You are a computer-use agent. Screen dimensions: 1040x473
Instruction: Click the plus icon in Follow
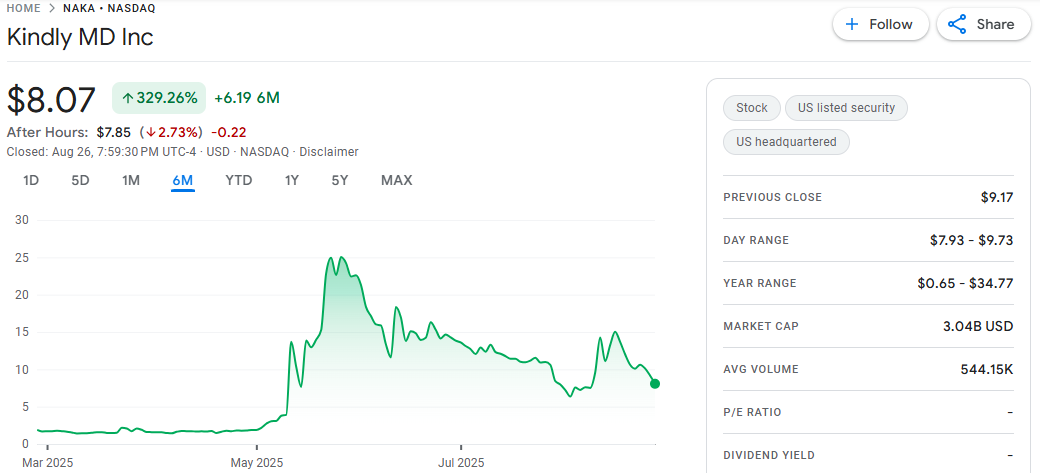tap(852, 25)
